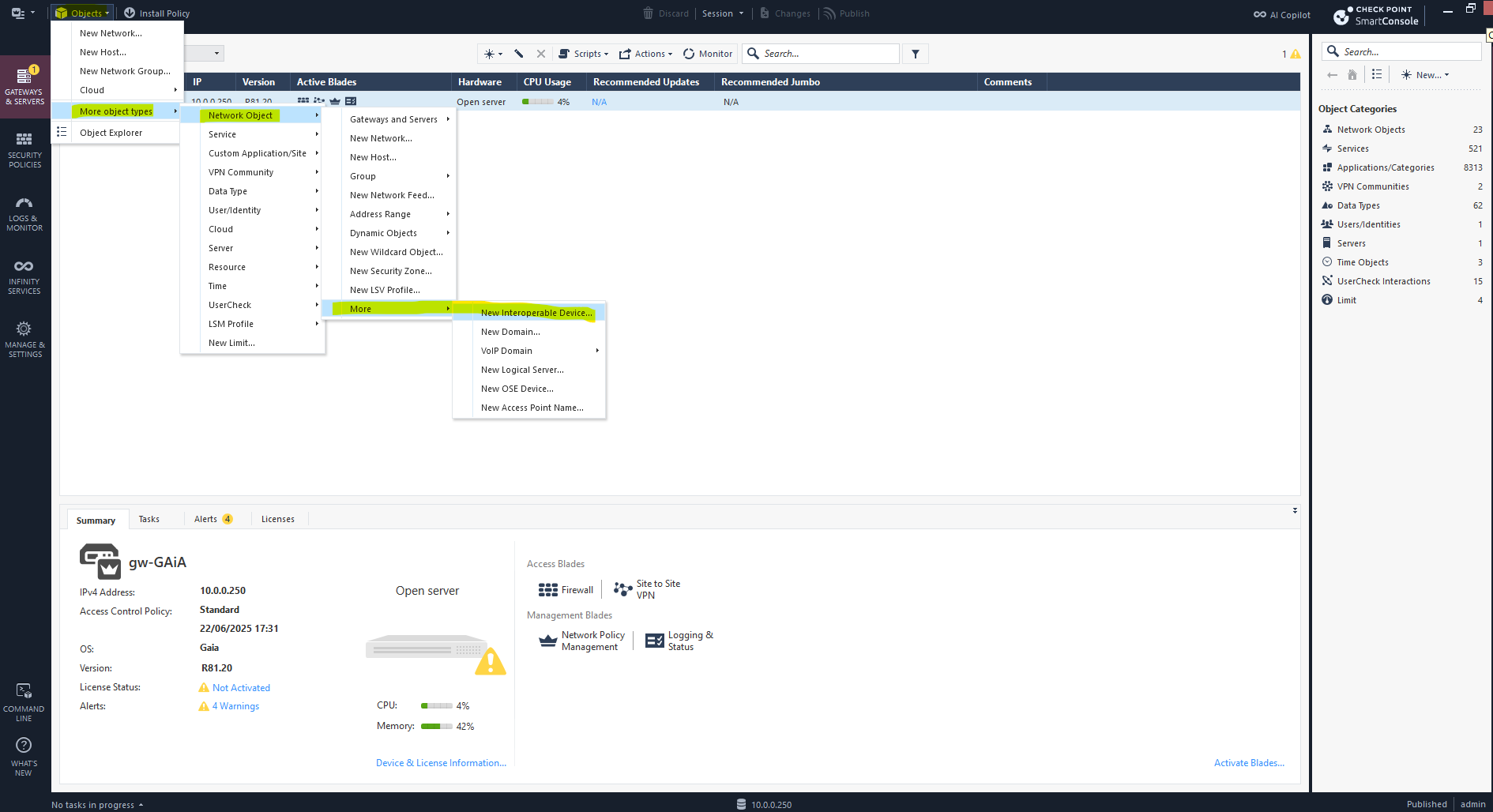Click the filter funnel icon
The width and height of the screenshot is (1493, 812).
pyautogui.click(x=916, y=54)
